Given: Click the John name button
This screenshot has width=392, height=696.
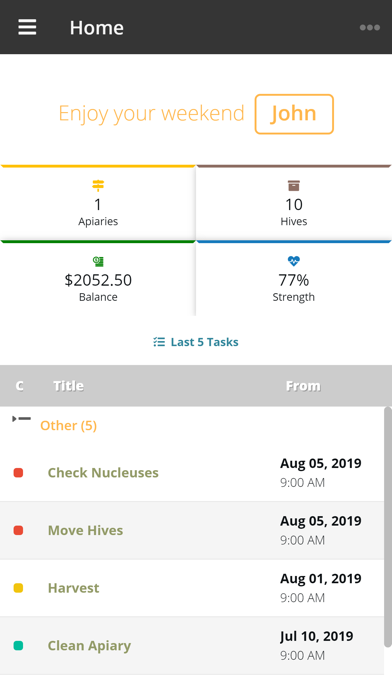Looking at the screenshot, I should tap(294, 114).
